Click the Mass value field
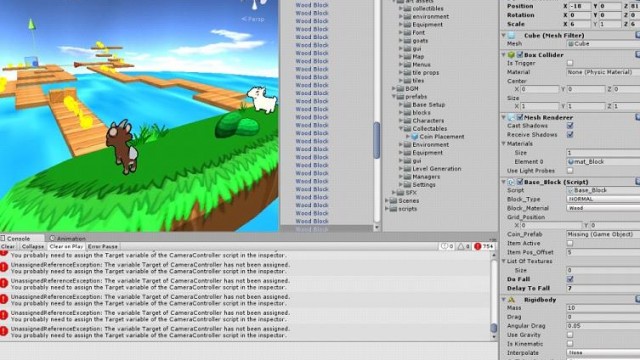 click(603, 308)
